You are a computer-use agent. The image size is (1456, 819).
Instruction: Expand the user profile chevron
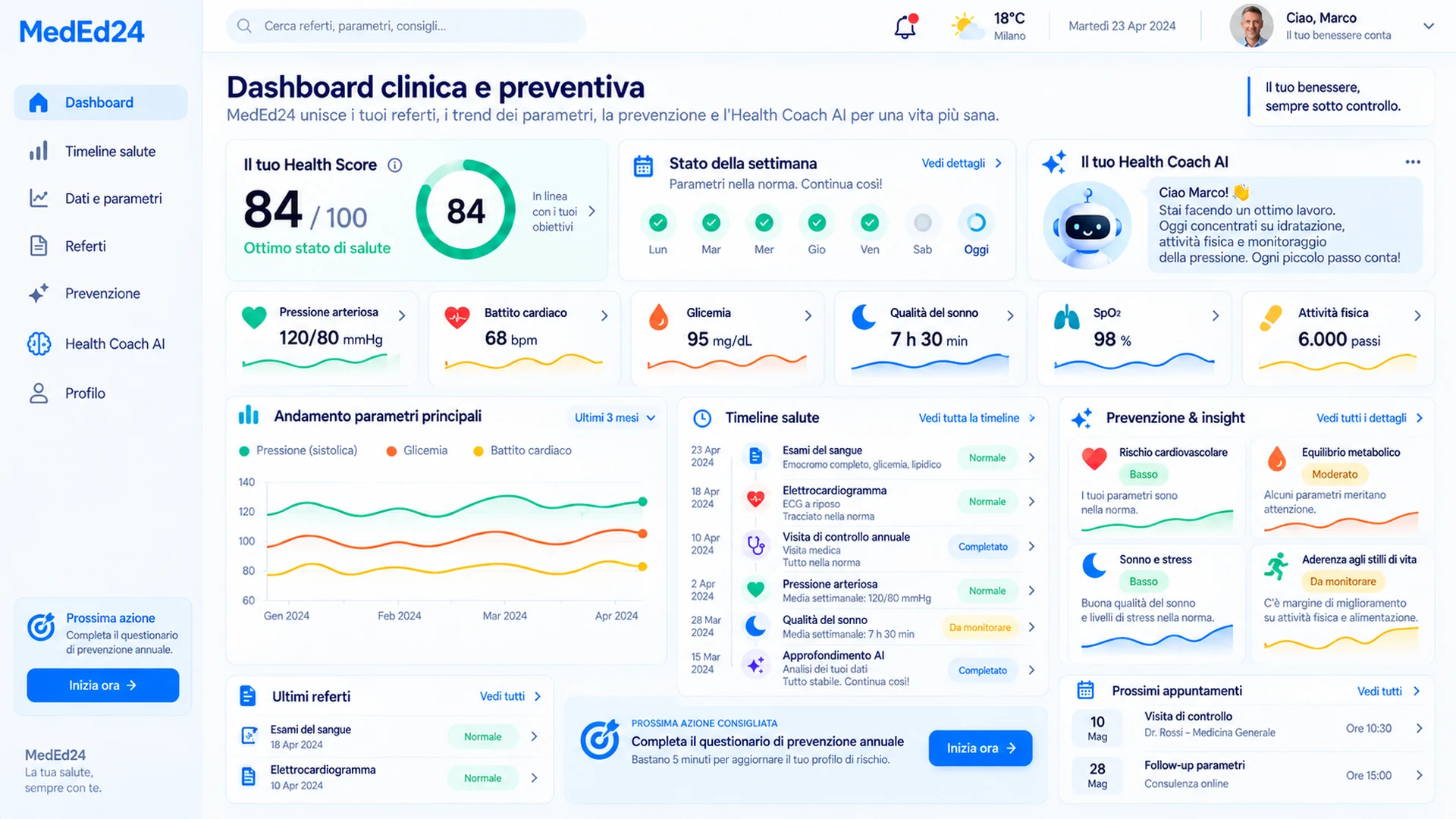(x=1429, y=27)
